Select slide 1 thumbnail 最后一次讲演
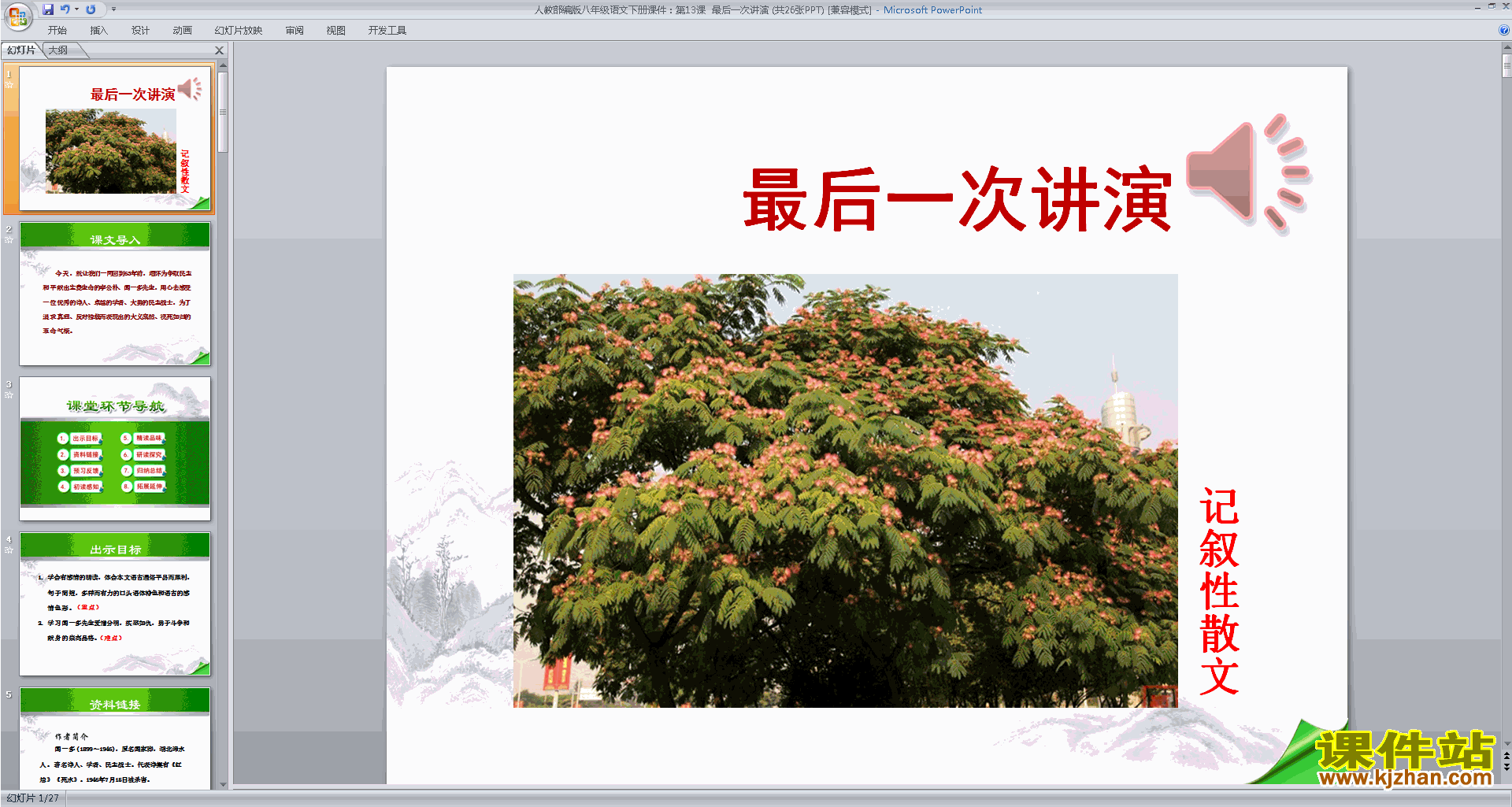1512x807 pixels. coord(115,139)
